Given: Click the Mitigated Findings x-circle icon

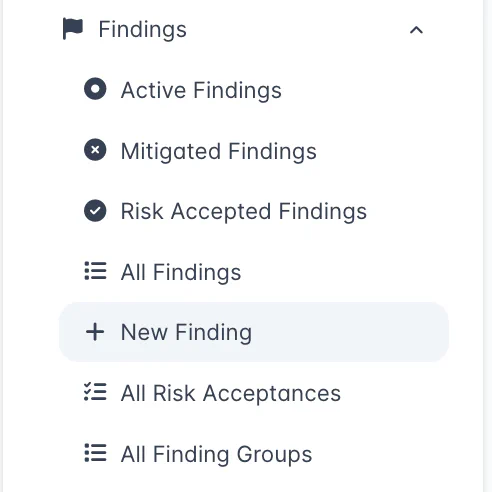Looking at the screenshot, I should [x=95, y=150].
